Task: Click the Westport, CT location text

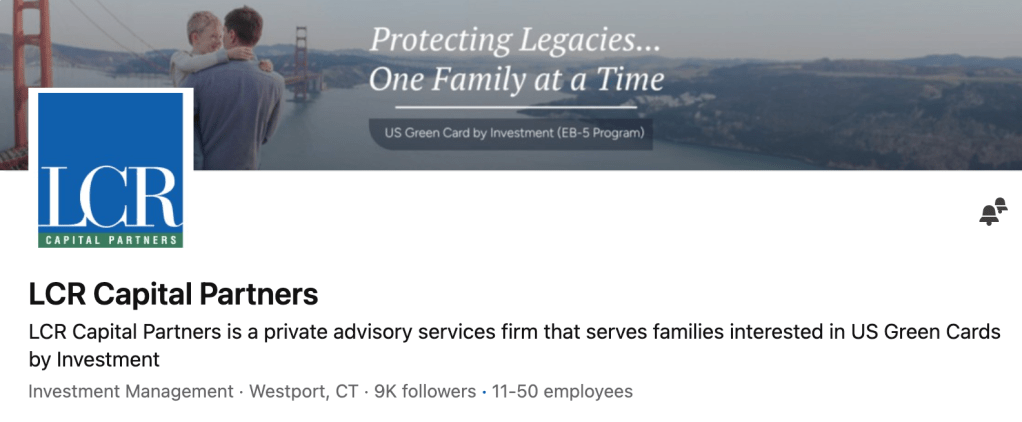Action: pyautogui.click(x=303, y=391)
